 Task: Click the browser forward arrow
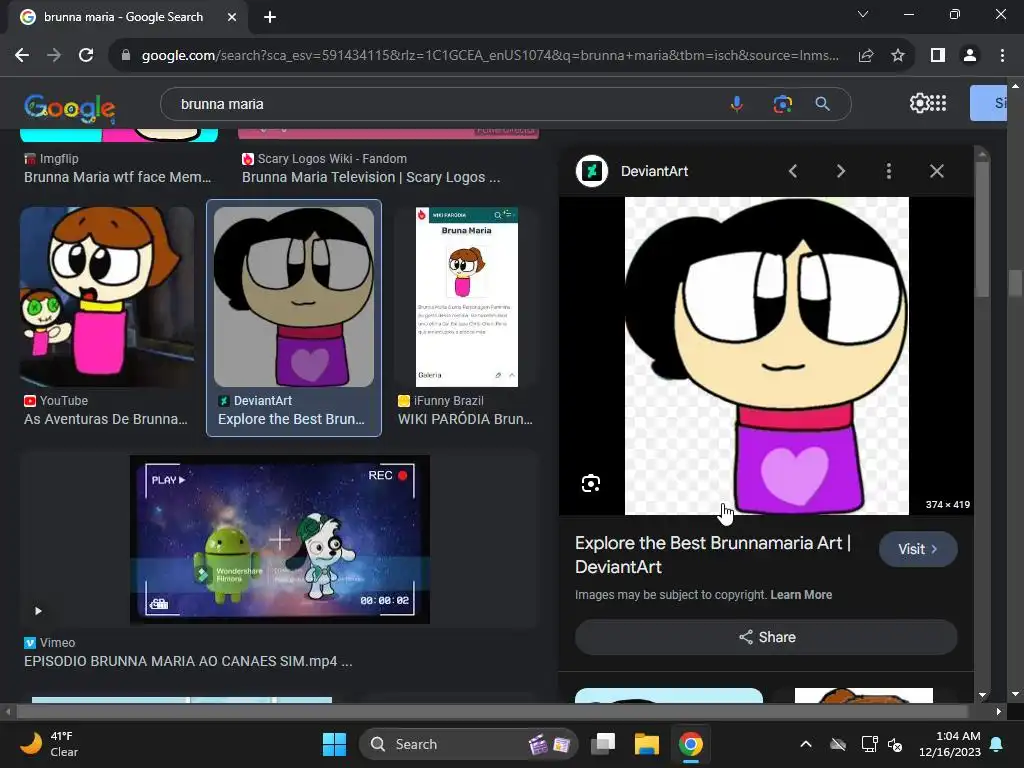pyautogui.click(x=54, y=56)
